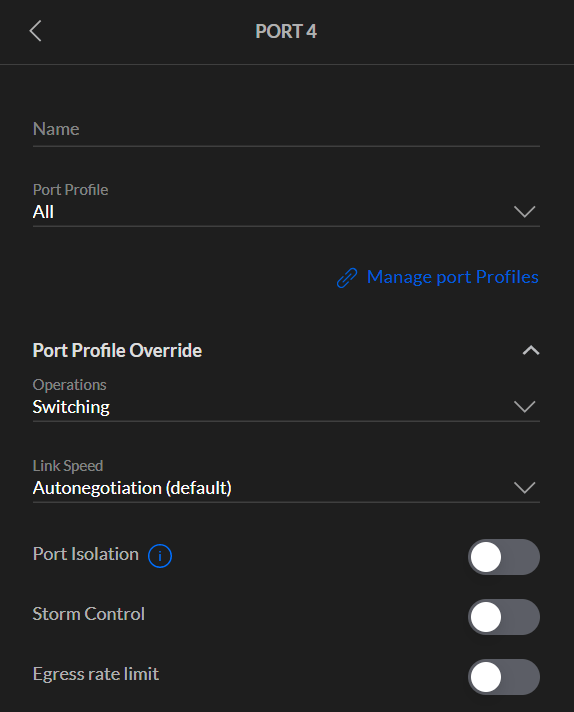Screen dimensions: 574x712
Task: Click the chevron arrow in Port Profile field
Action: tap(525, 212)
